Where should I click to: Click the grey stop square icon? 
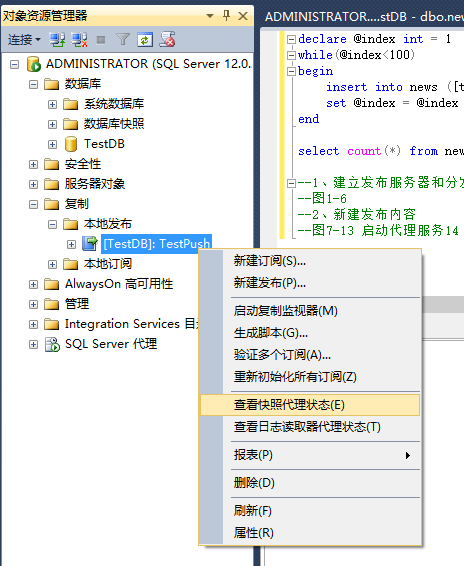point(101,40)
